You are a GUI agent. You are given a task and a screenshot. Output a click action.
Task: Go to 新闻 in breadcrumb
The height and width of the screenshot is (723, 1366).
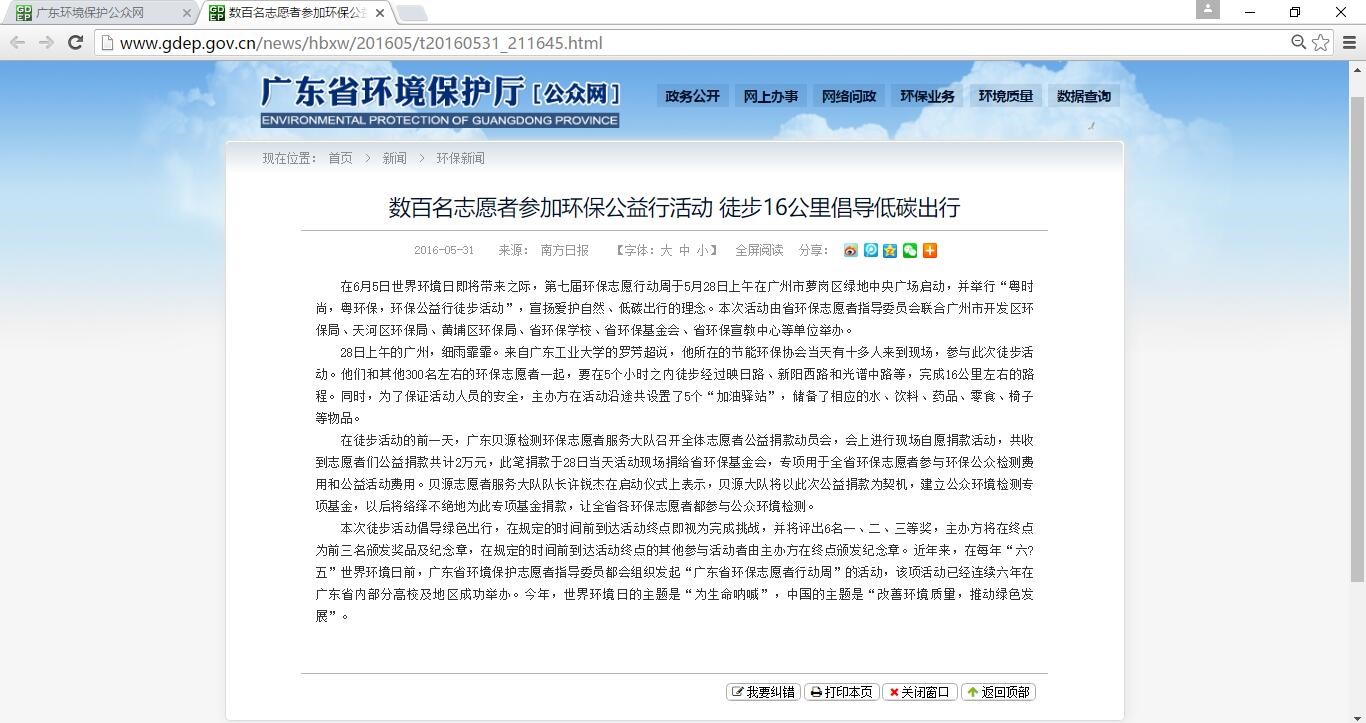(394, 158)
